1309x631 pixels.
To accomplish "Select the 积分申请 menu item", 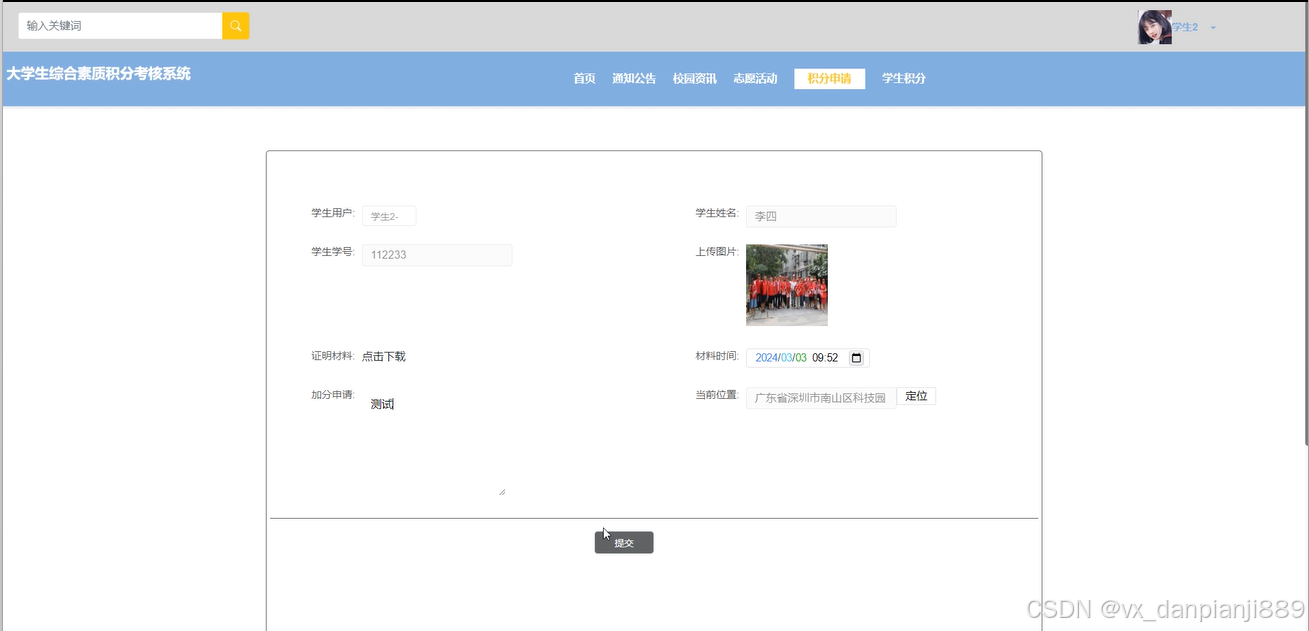I will click(x=829, y=79).
